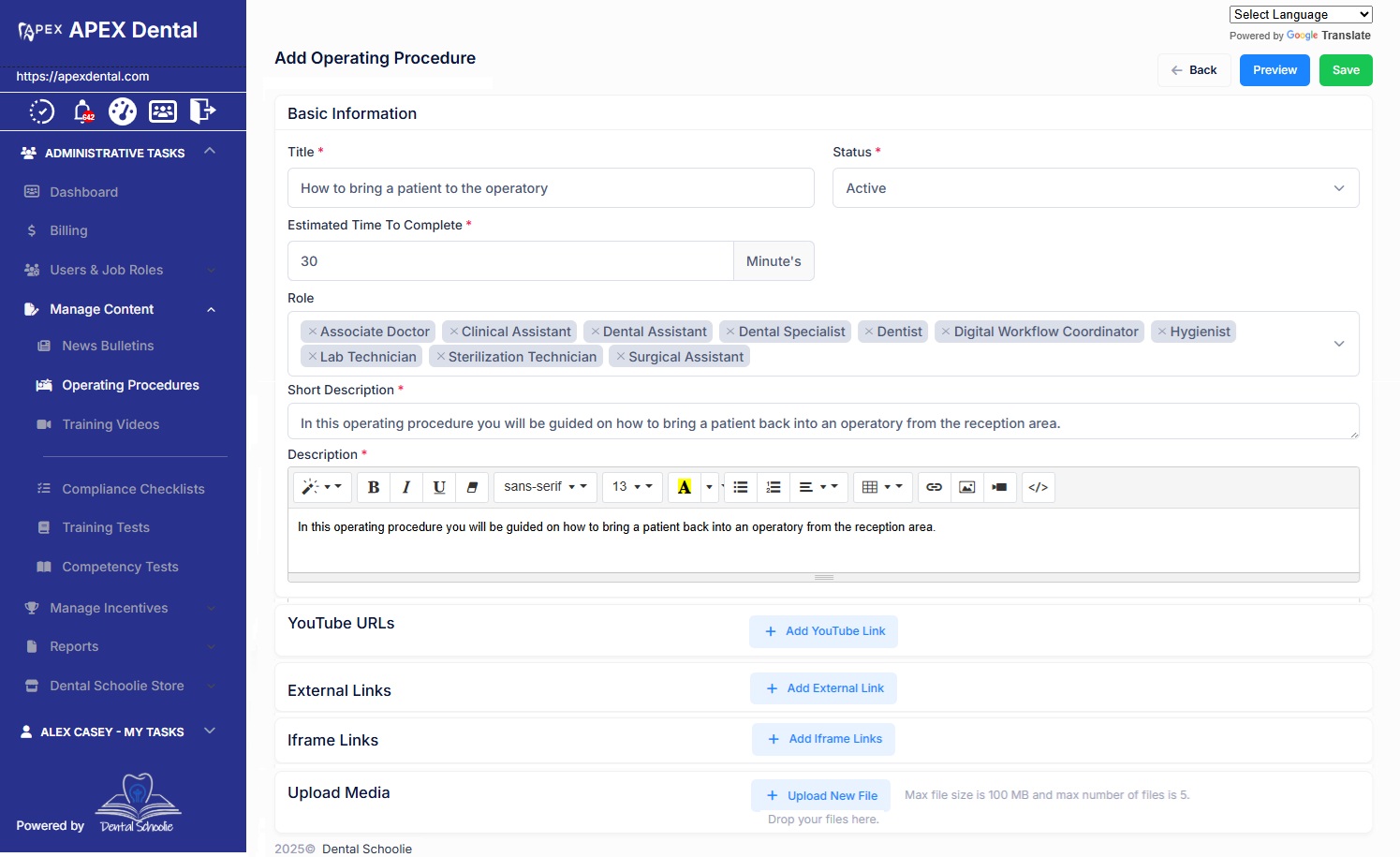This screenshot has height=857, width=1400.
Task: Open the paragraph alignment dropdown
Action: [x=818, y=487]
